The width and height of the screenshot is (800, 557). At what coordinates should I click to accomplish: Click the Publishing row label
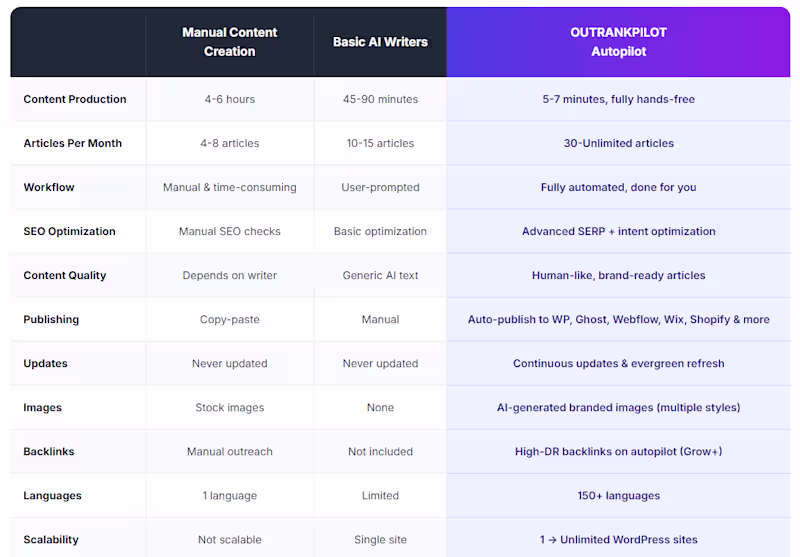click(x=52, y=319)
